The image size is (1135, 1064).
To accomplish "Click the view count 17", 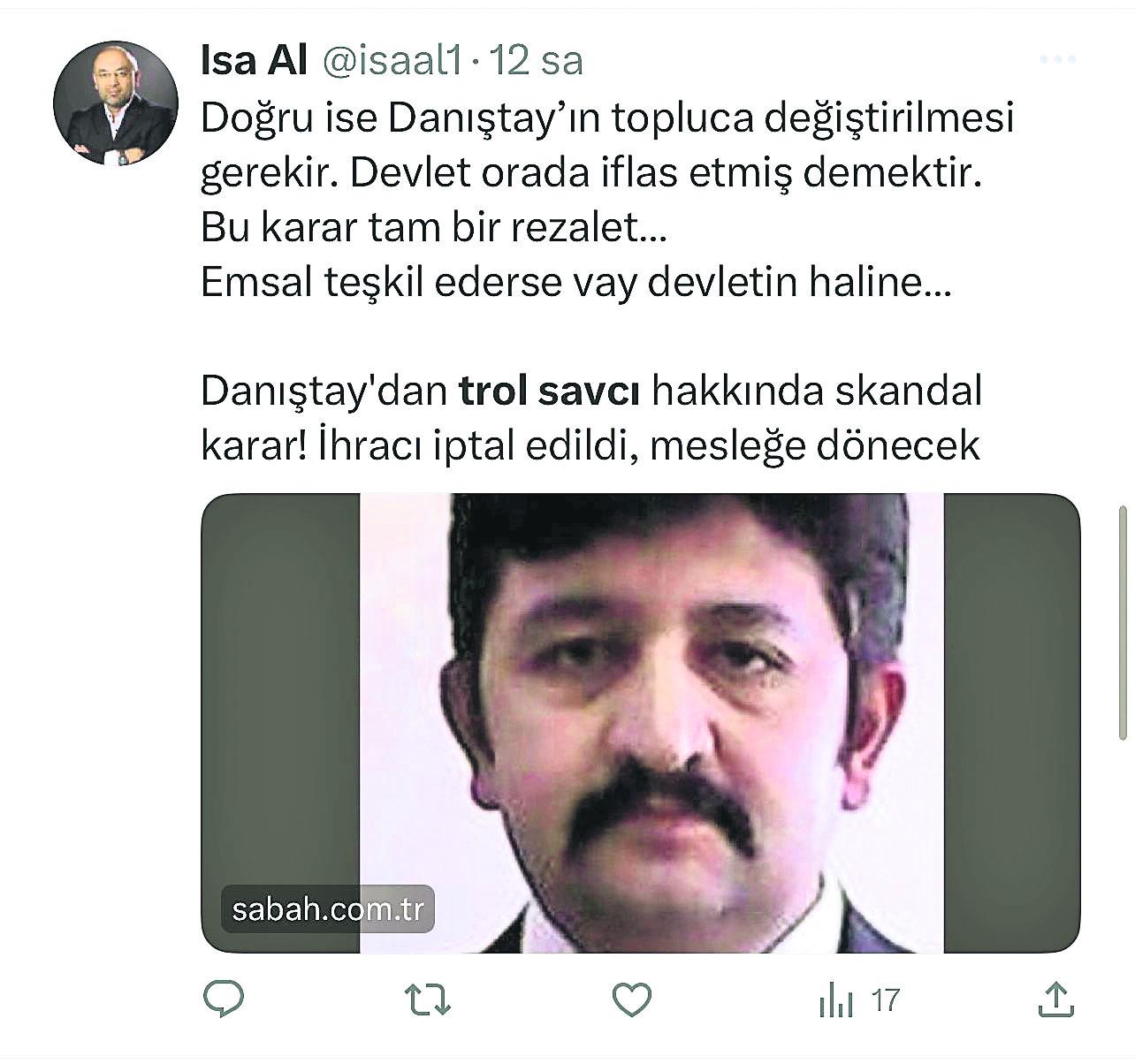I will (x=885, y=1001).
